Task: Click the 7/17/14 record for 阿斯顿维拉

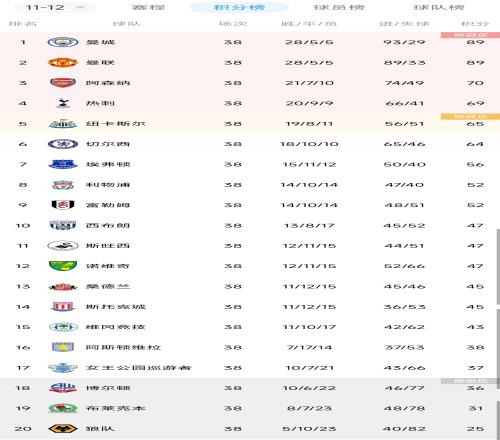Action: pos(309,347)
